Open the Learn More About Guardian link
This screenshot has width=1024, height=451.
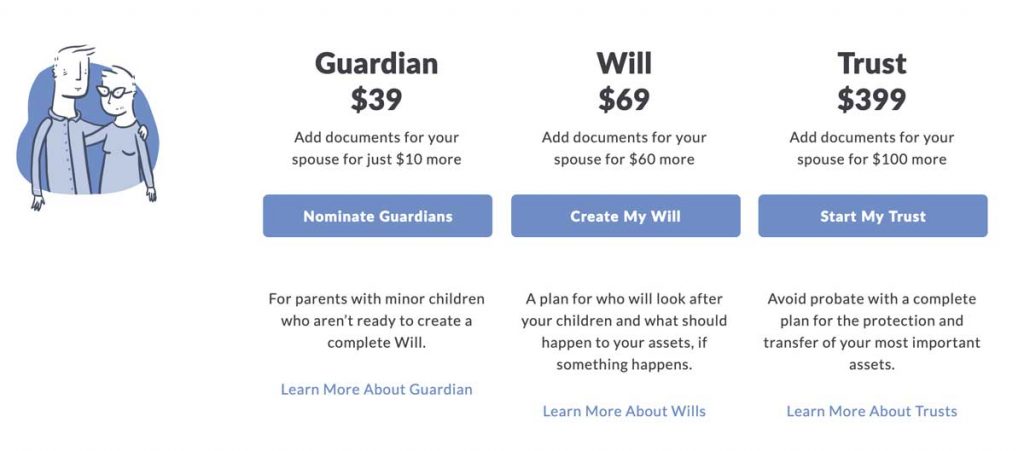(x=376, y=390)
